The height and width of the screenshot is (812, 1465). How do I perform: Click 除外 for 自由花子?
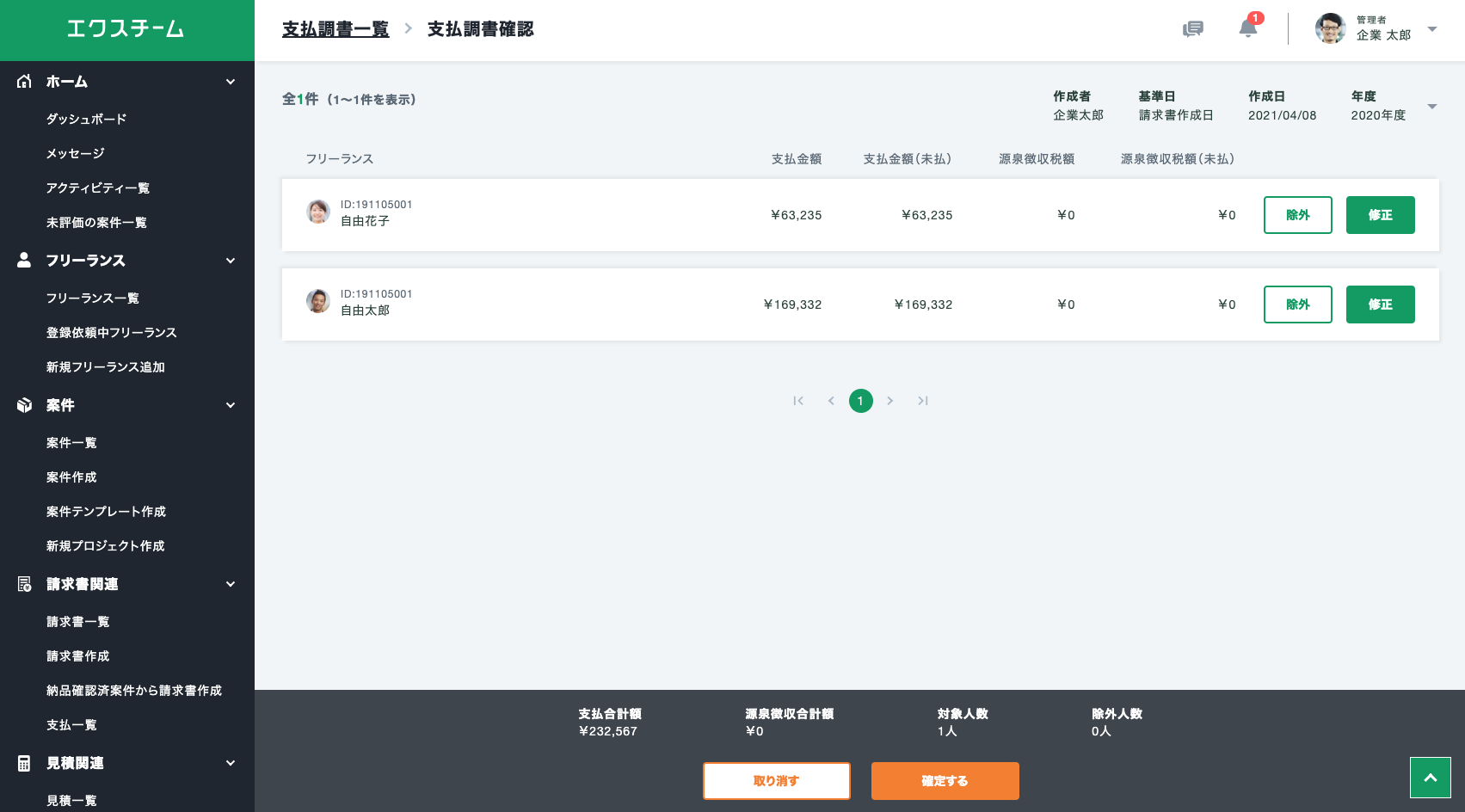1297,215
